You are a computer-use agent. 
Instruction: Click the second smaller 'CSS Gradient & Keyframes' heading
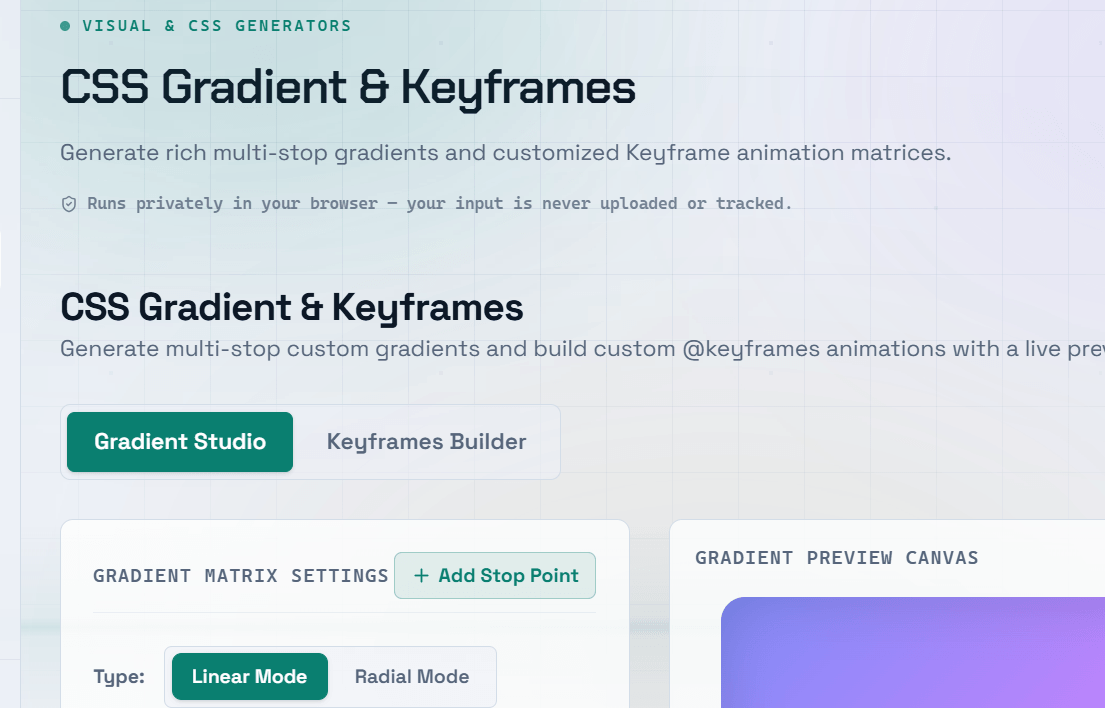(x=292, y=308)
